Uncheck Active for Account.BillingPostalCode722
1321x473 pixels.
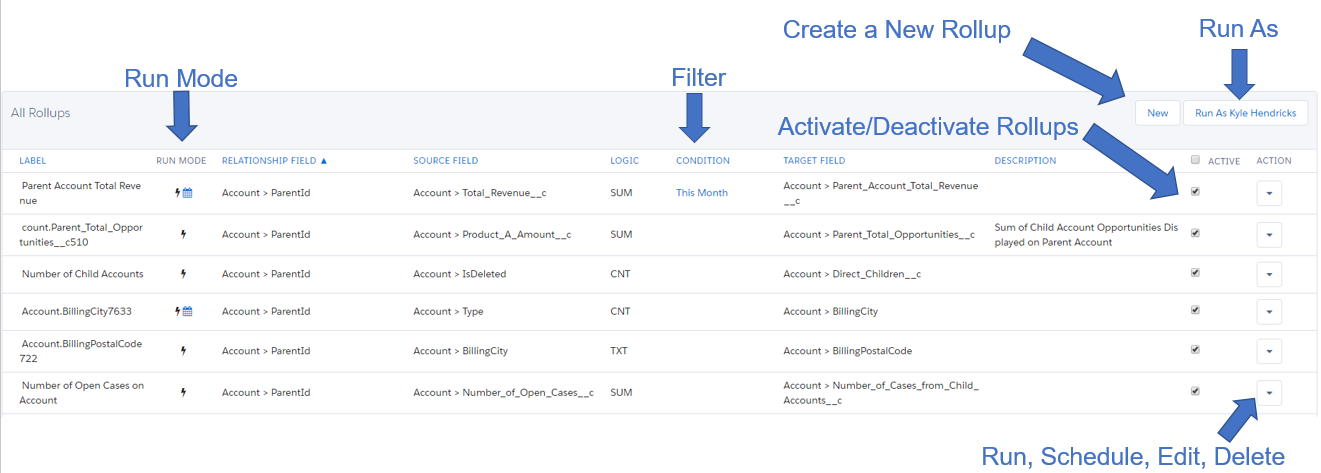(1195, 350)
